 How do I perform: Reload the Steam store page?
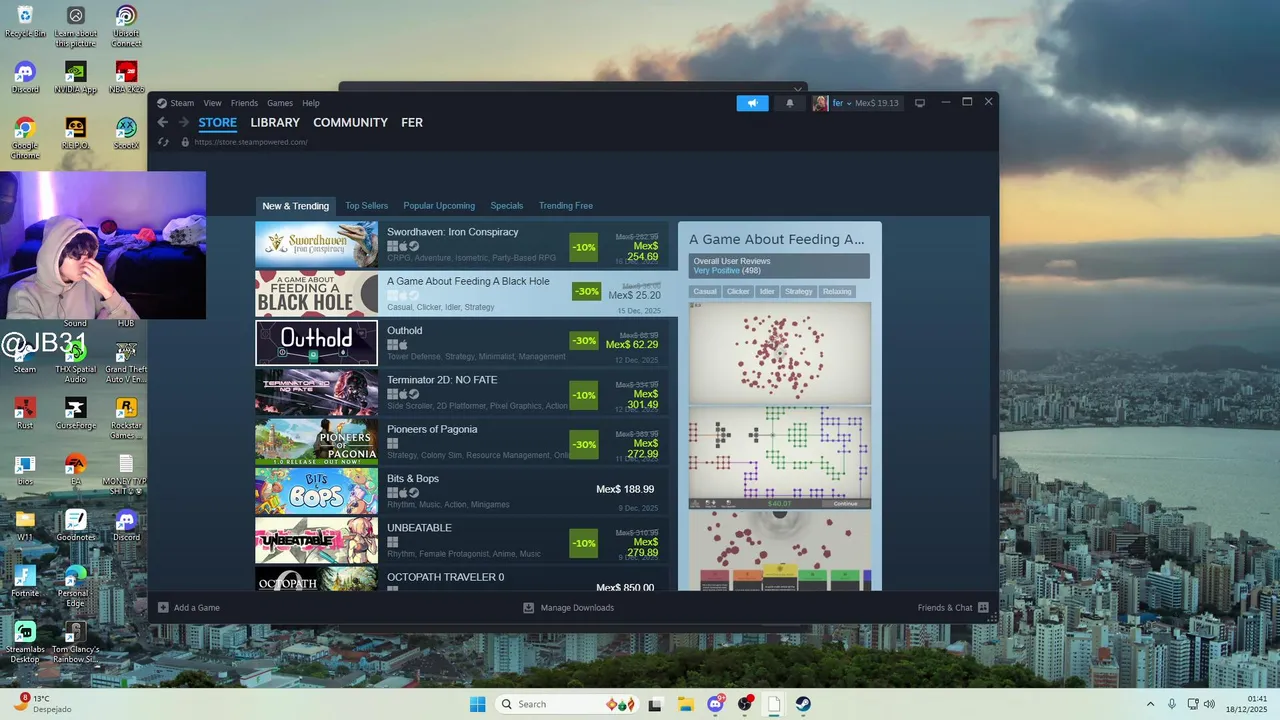[x=163, y=142]
